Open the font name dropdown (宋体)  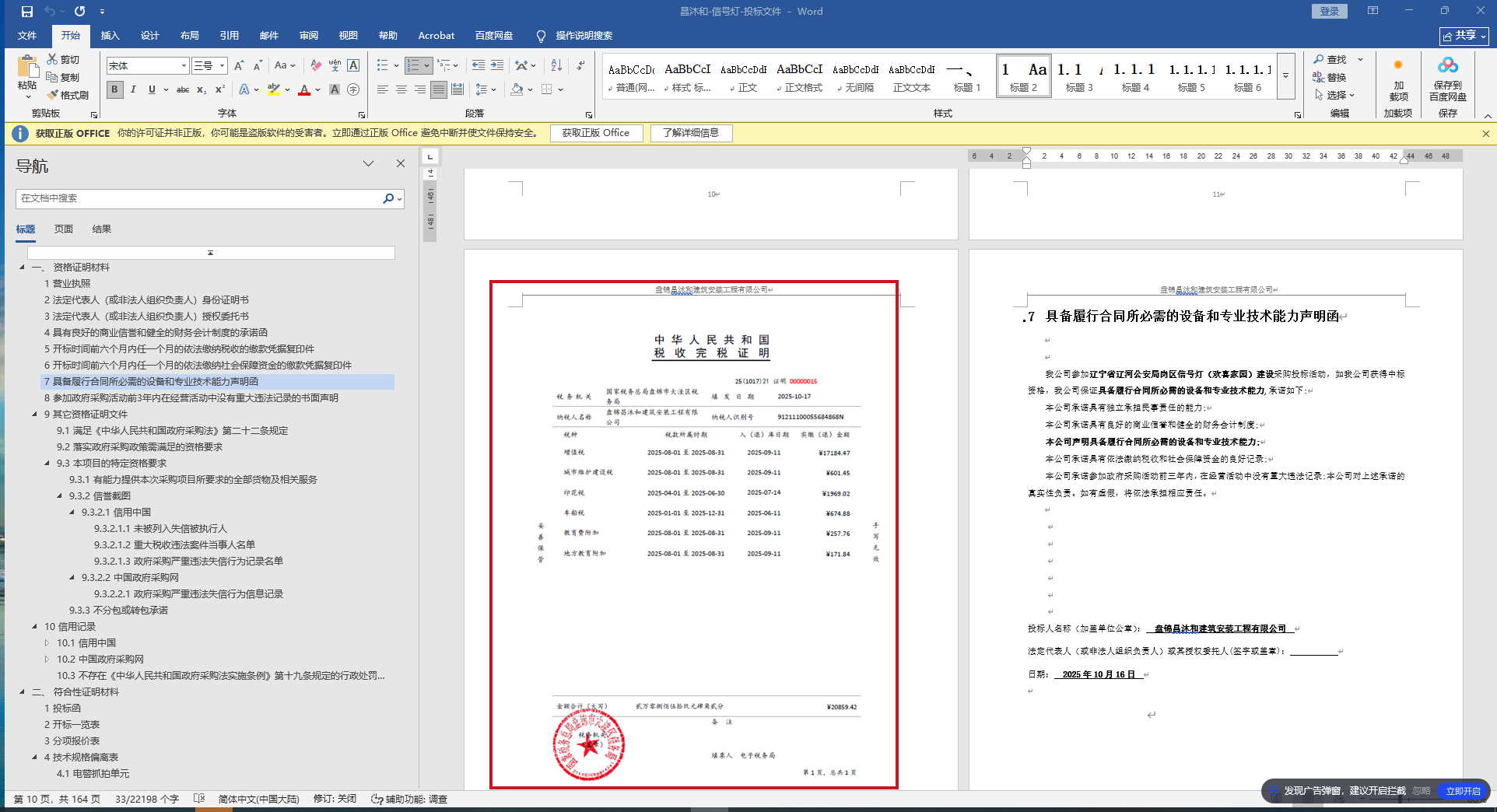pyautogui.click(x=184, y=66)
